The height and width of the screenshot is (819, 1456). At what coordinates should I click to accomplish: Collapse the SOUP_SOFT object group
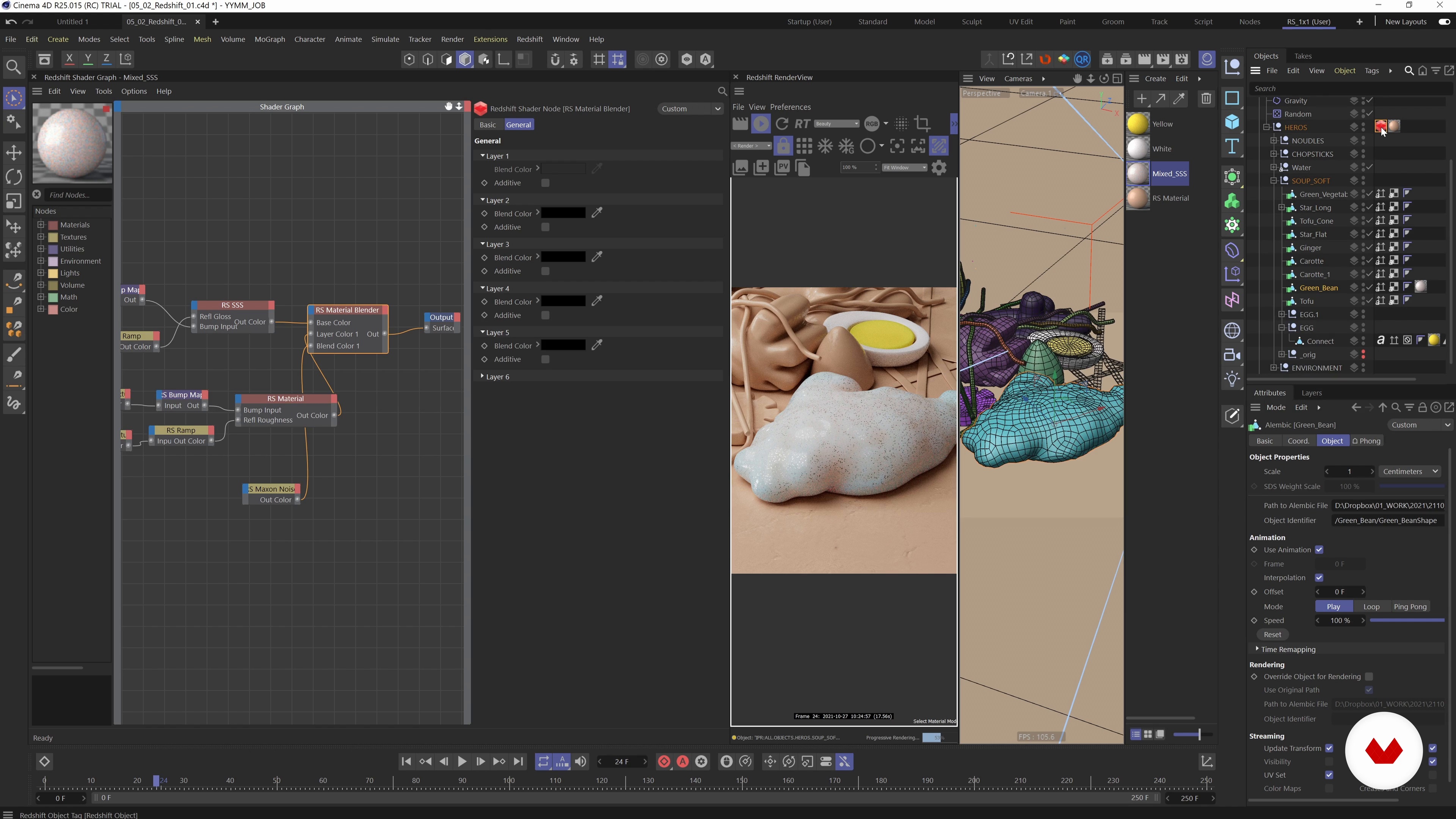click(x=1274, y=181)
